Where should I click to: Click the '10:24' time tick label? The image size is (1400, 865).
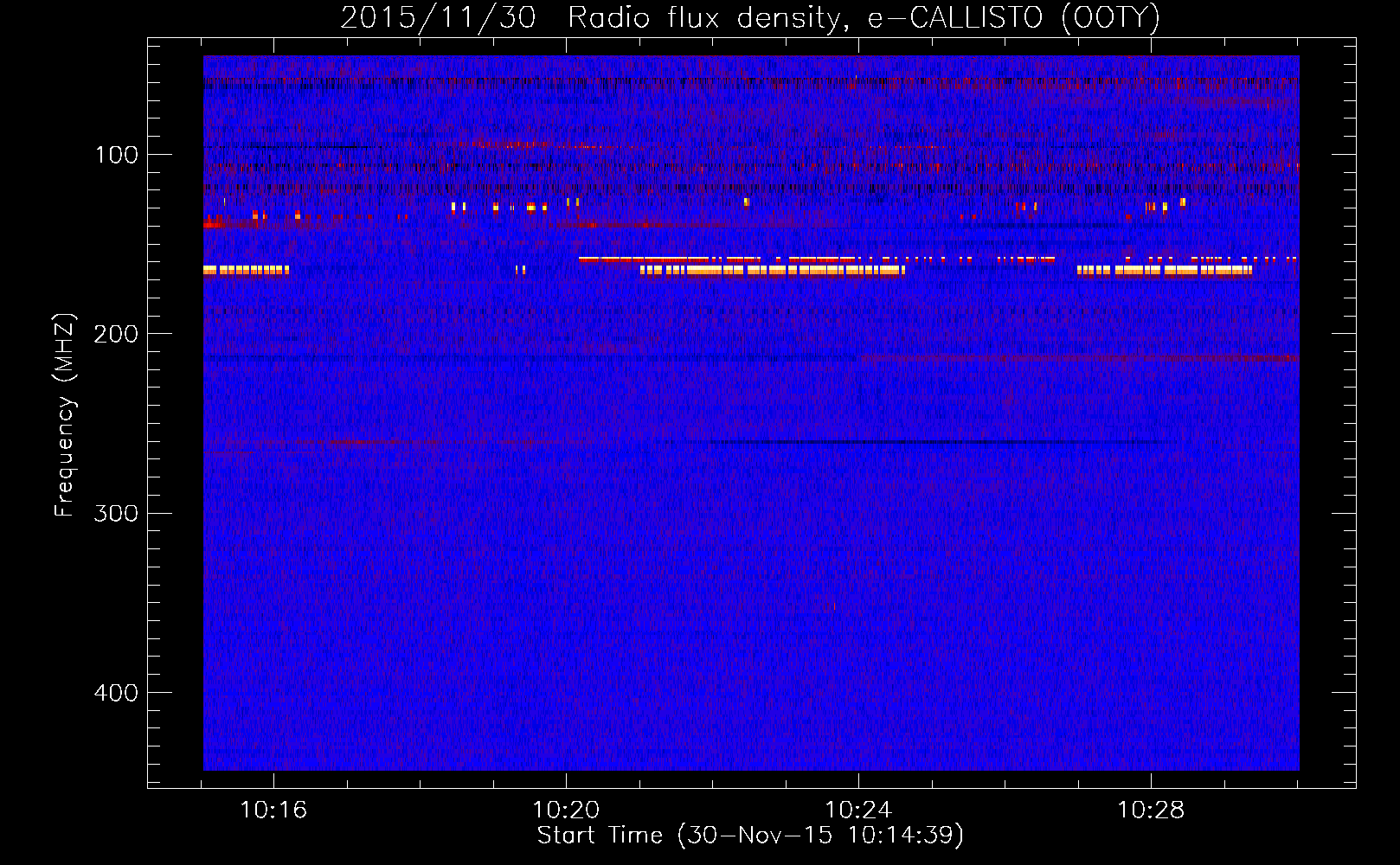(858, 811)
